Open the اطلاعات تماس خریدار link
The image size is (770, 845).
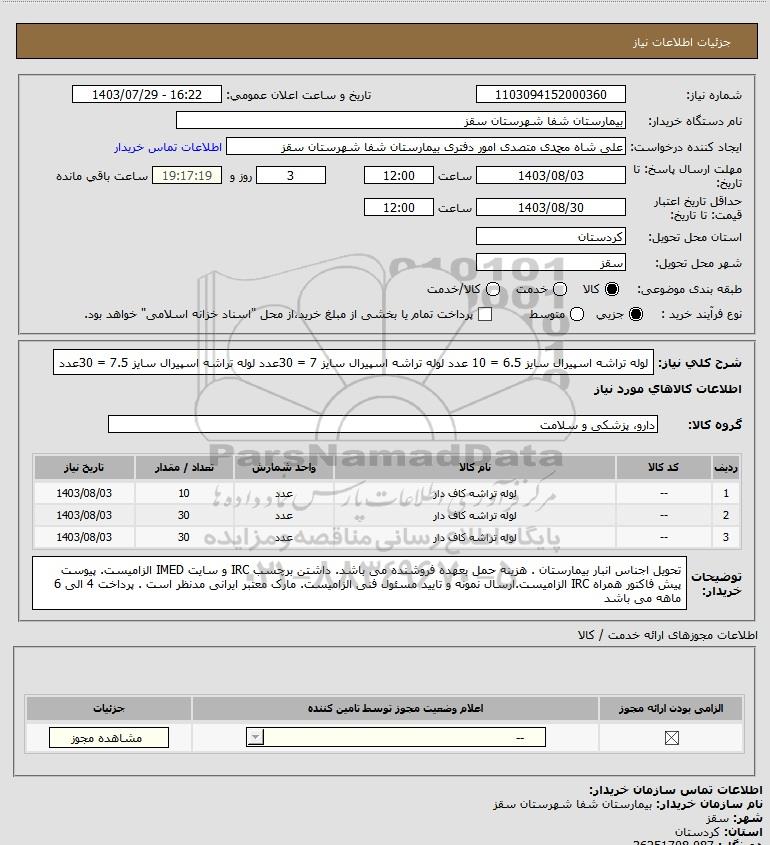tap(168, 147)
